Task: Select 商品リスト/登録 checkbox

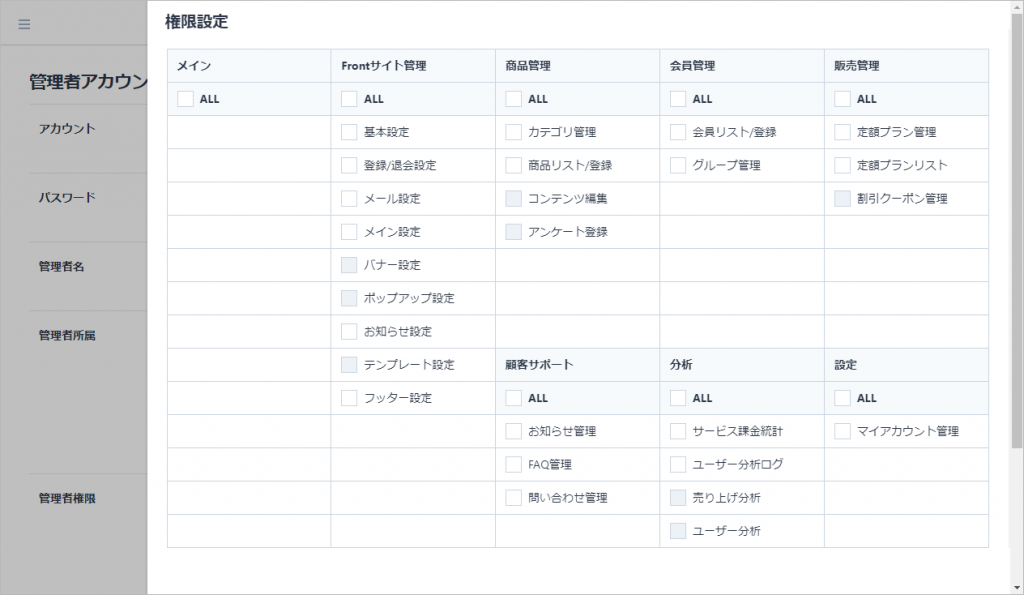Action: [x=514, y=165]
